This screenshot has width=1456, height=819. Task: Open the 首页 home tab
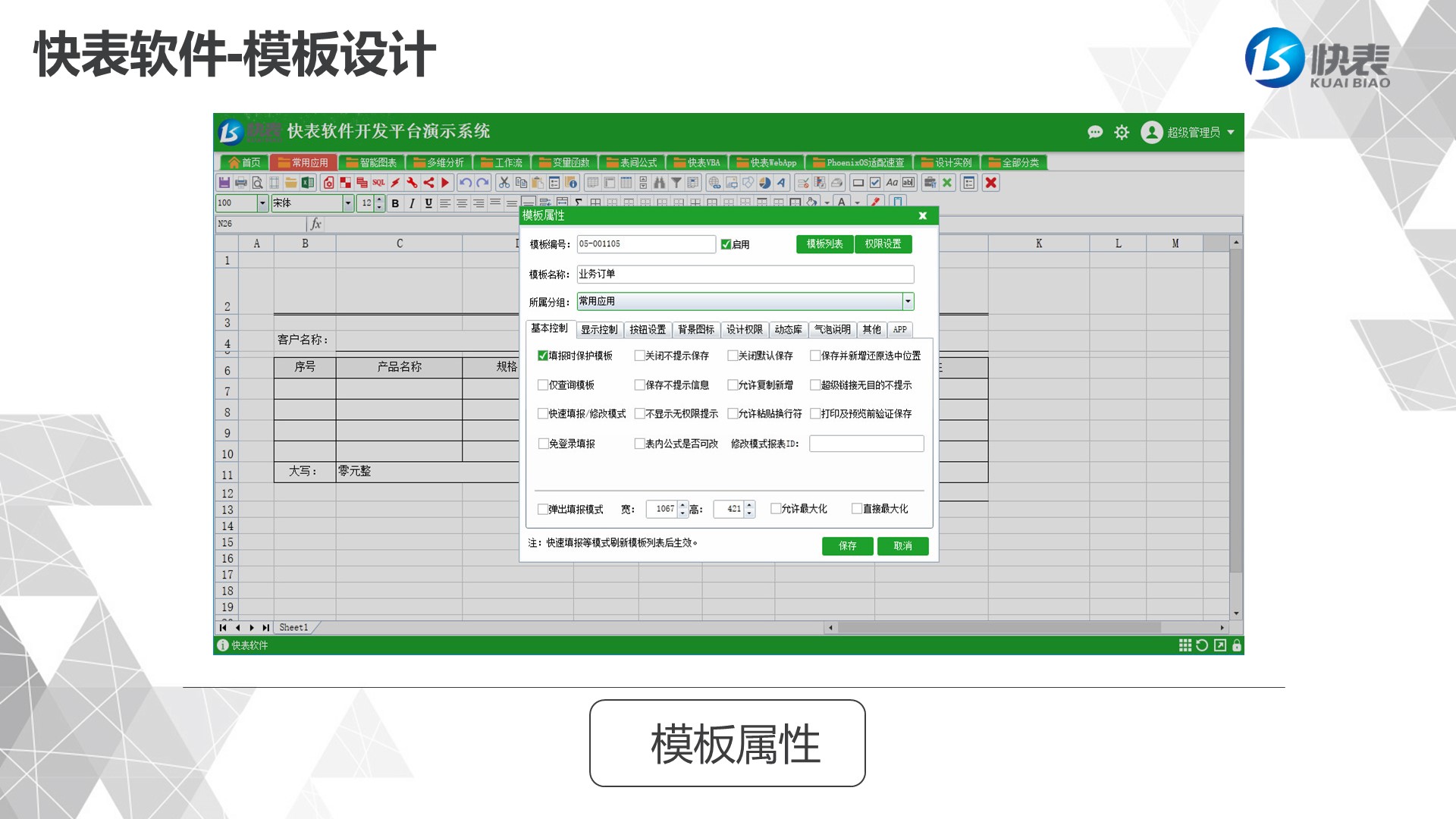244,162
